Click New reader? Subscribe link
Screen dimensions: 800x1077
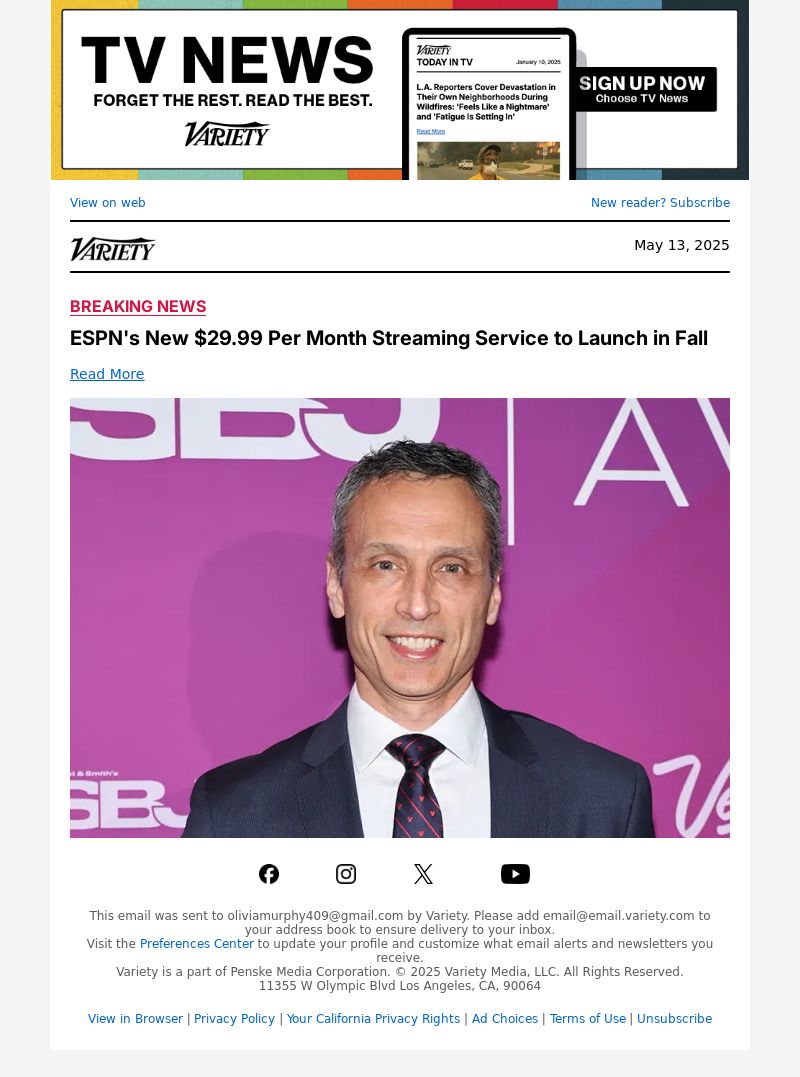pyautogui.click(x=660, y=203)
